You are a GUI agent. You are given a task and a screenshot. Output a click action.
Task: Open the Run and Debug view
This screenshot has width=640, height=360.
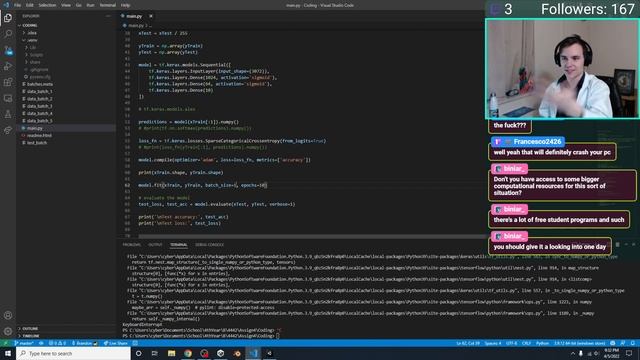(8, 66)
